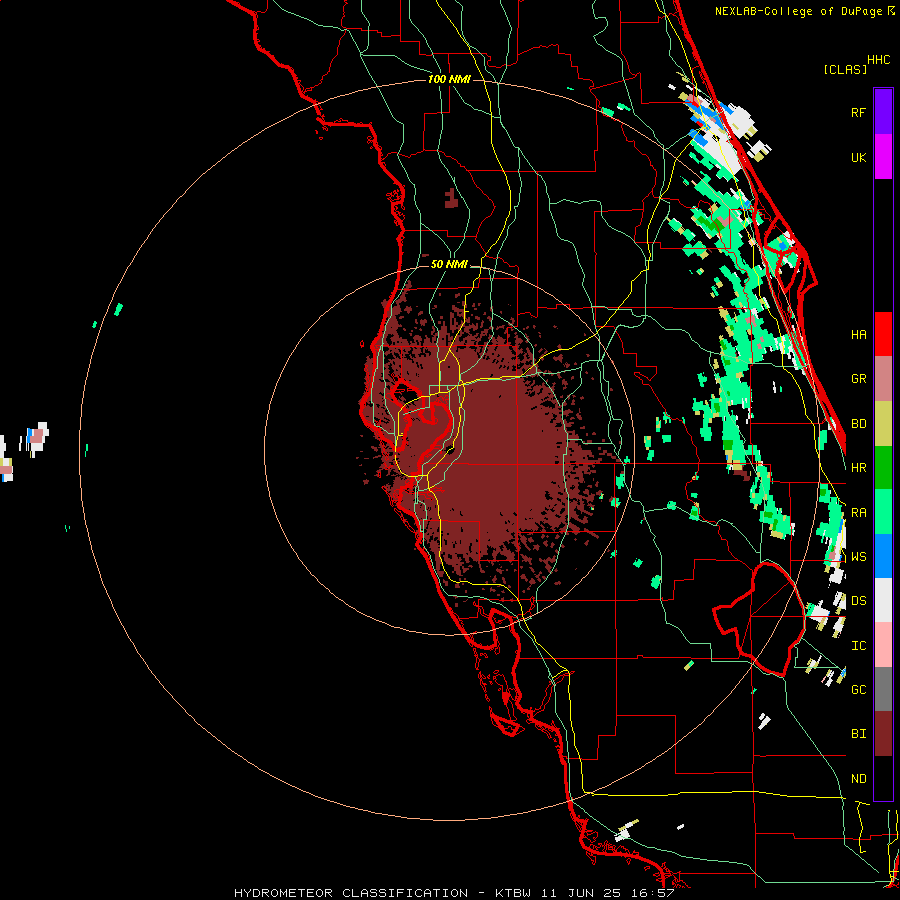Click the RF purple legend swatch
Viewport: 900px width, 900px height.
coord(883,111)
